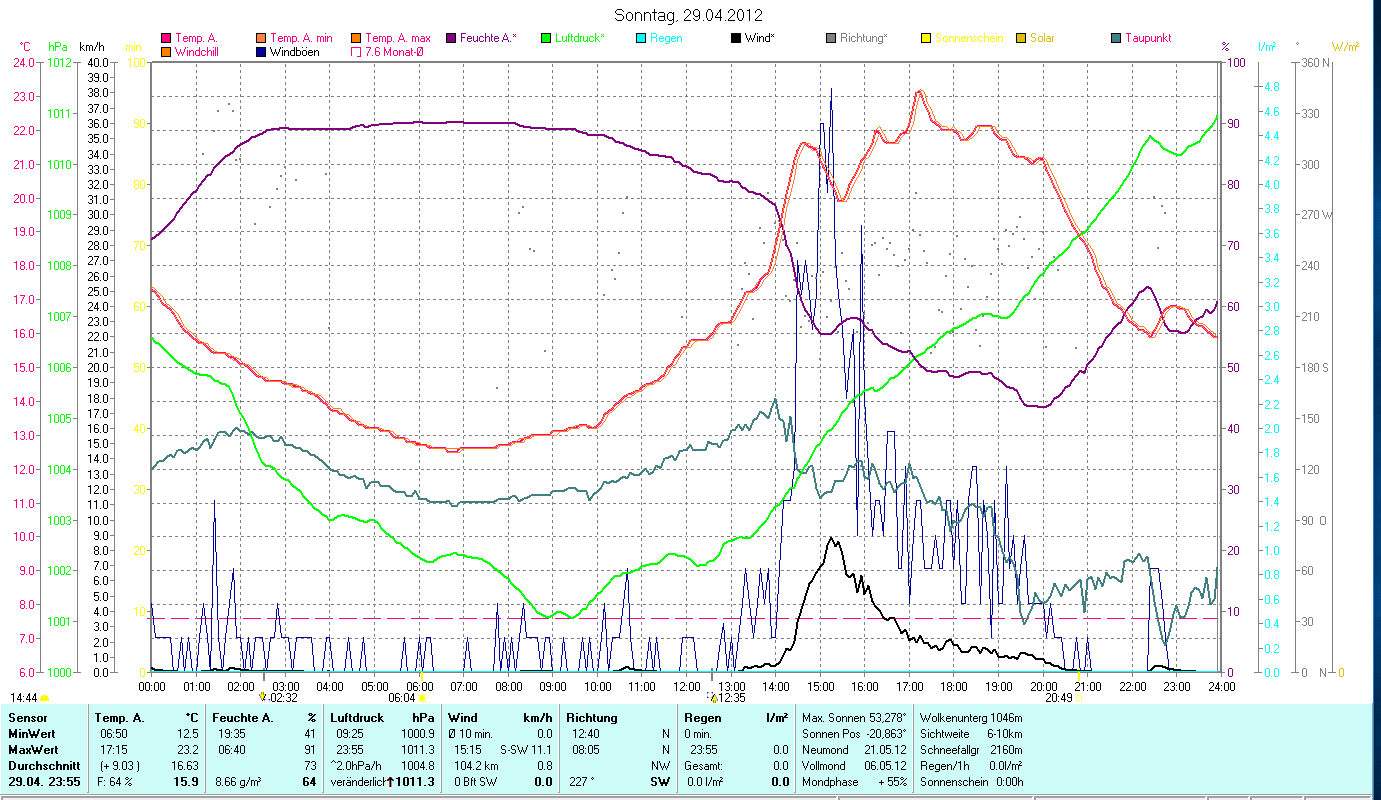
Task: Click the cyan Regen legend square
Action: tap(641, 39)
